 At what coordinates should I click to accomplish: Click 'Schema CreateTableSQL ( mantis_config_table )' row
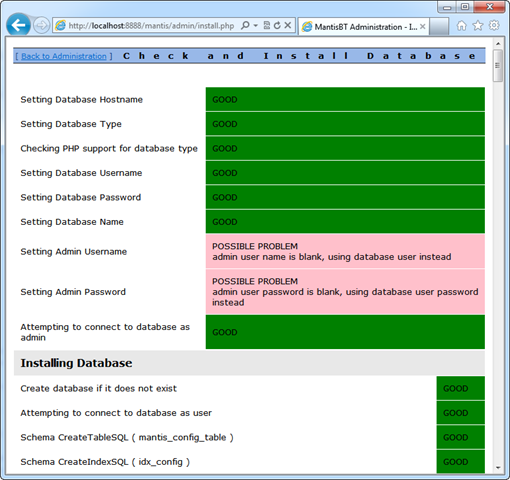[x=127, y=437]
